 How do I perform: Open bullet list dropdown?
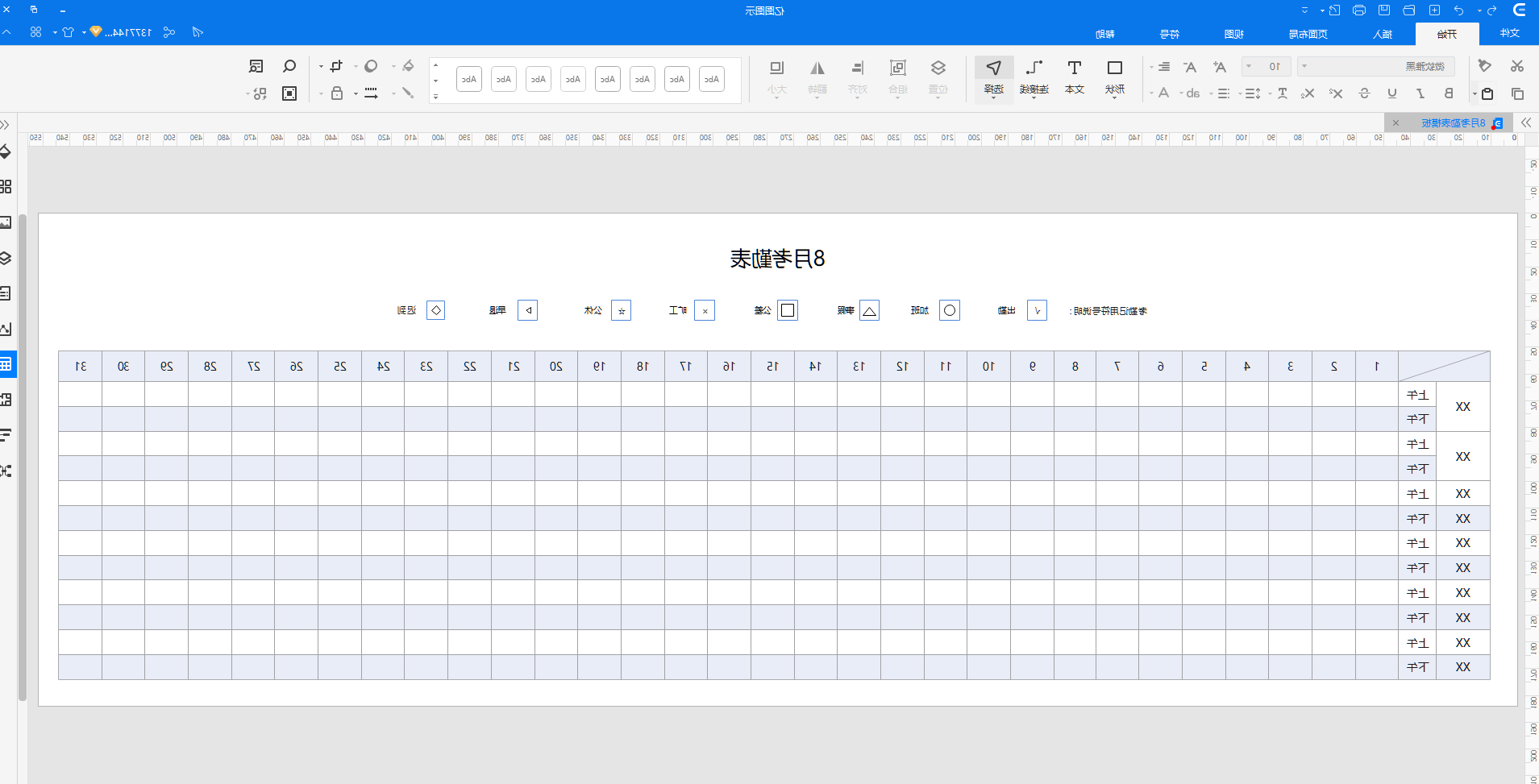[x=1211, y=94]
